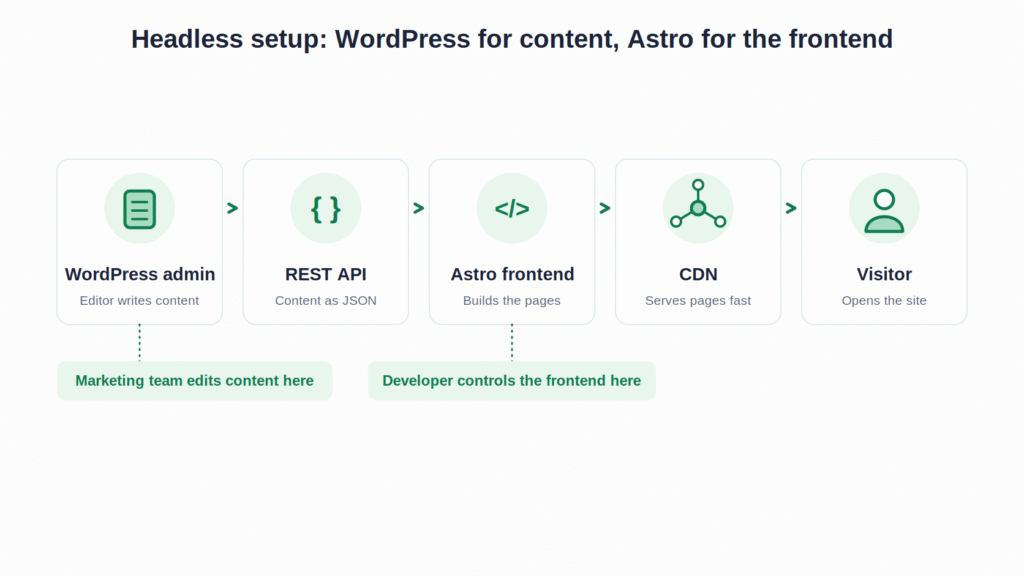
Task: Click arrow between CDN and Visitor
Action: click(x=791, y=208)
